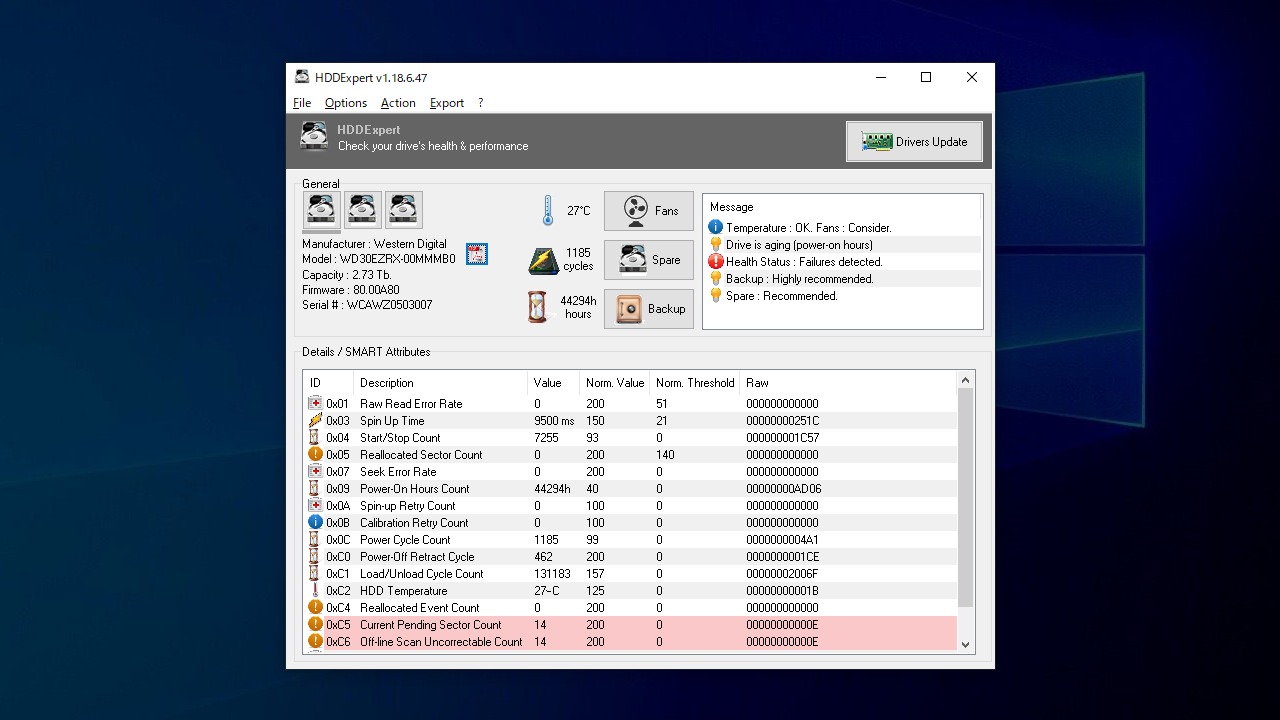Select the first drive icon in General

(322, 210)
